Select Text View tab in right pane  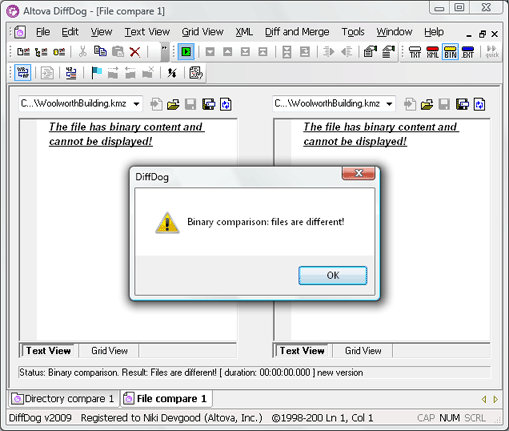302,351
